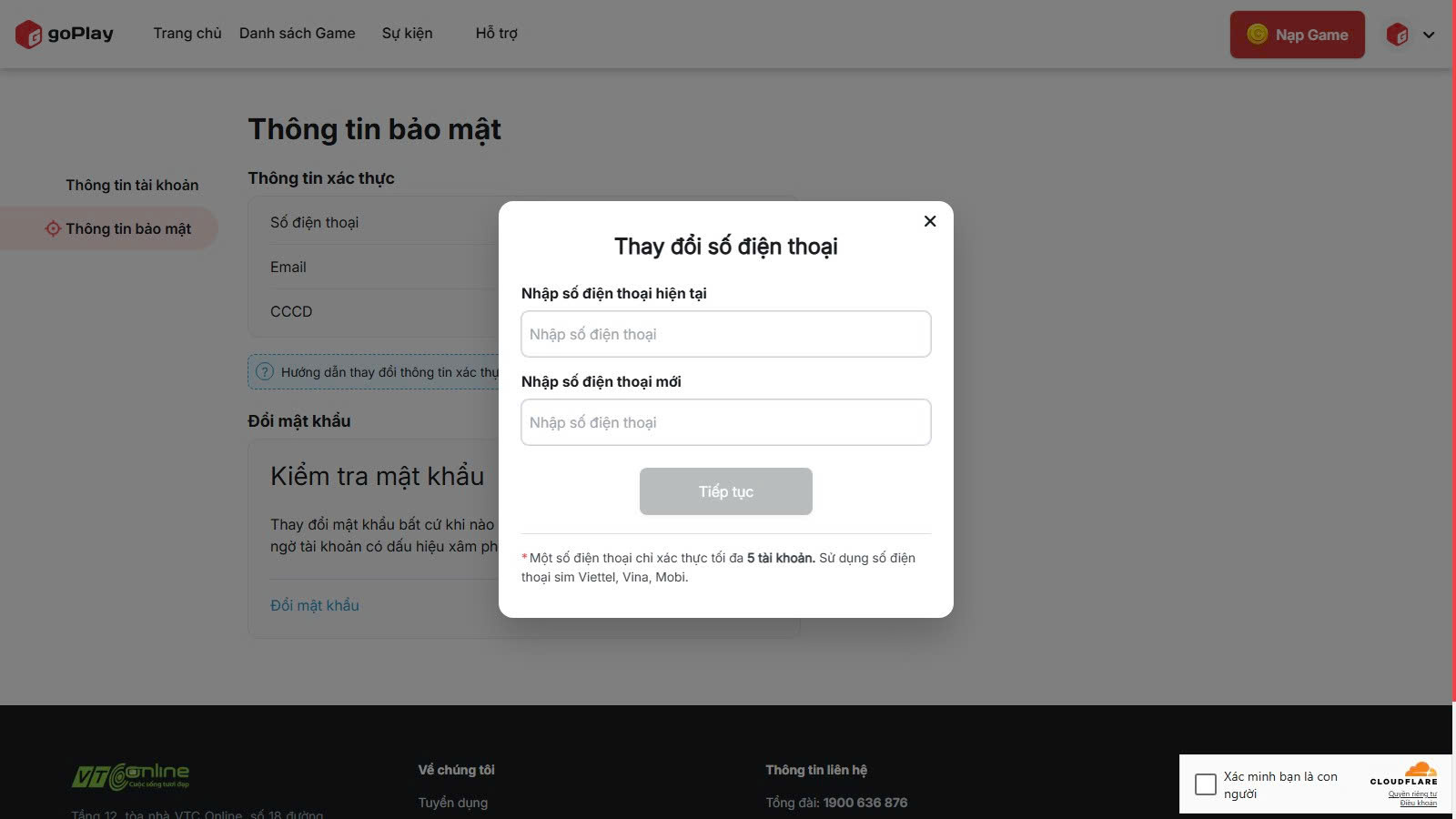Click the user avatar icon

[x=1397, y=35]
